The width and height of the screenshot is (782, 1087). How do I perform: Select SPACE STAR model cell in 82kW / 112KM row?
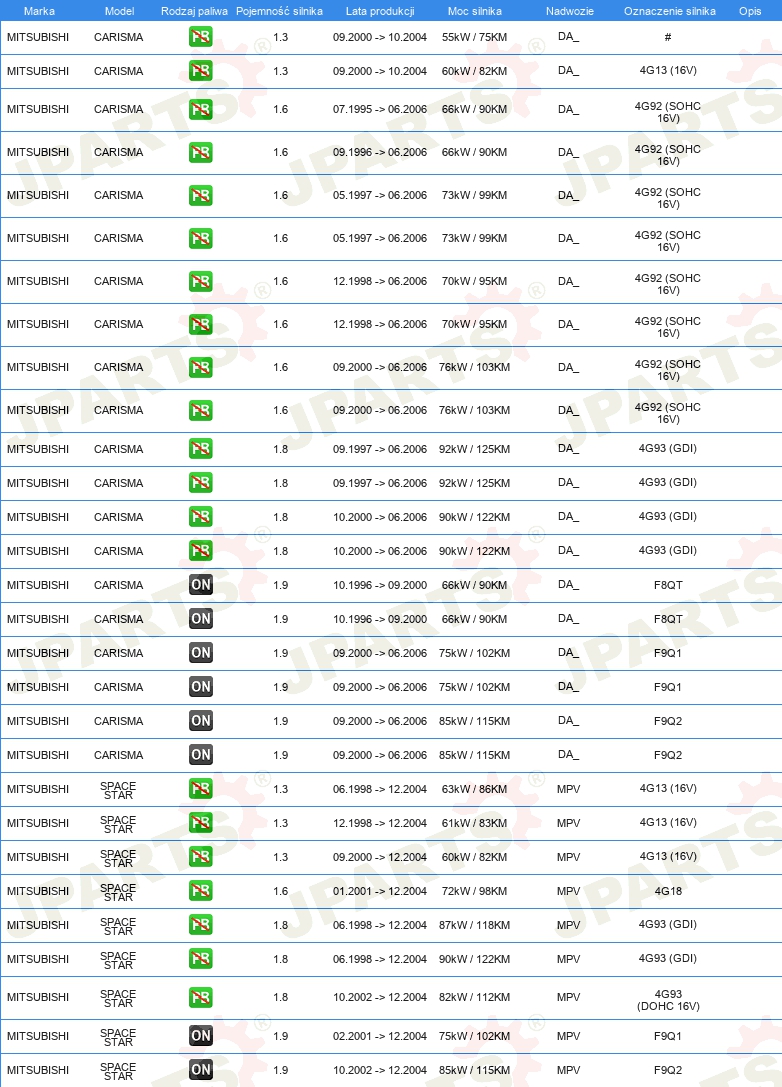[118, 998]
